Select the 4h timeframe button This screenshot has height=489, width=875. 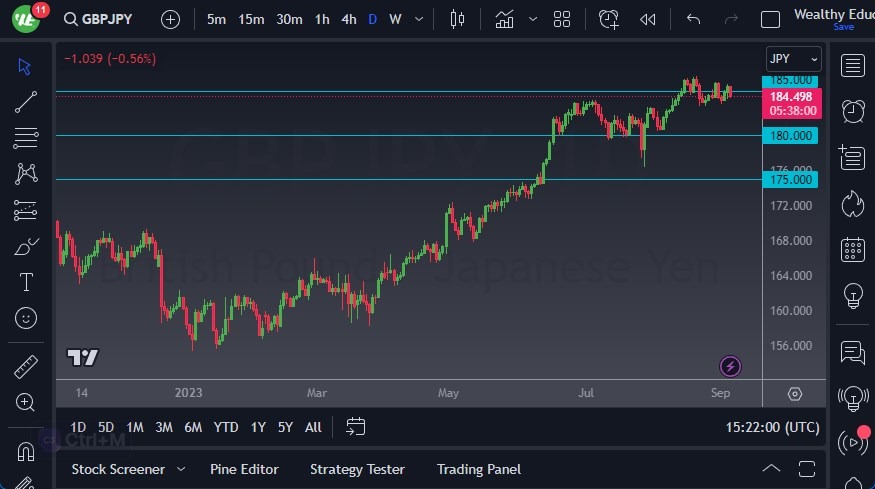pyautogui.click(x=348, y=19)
